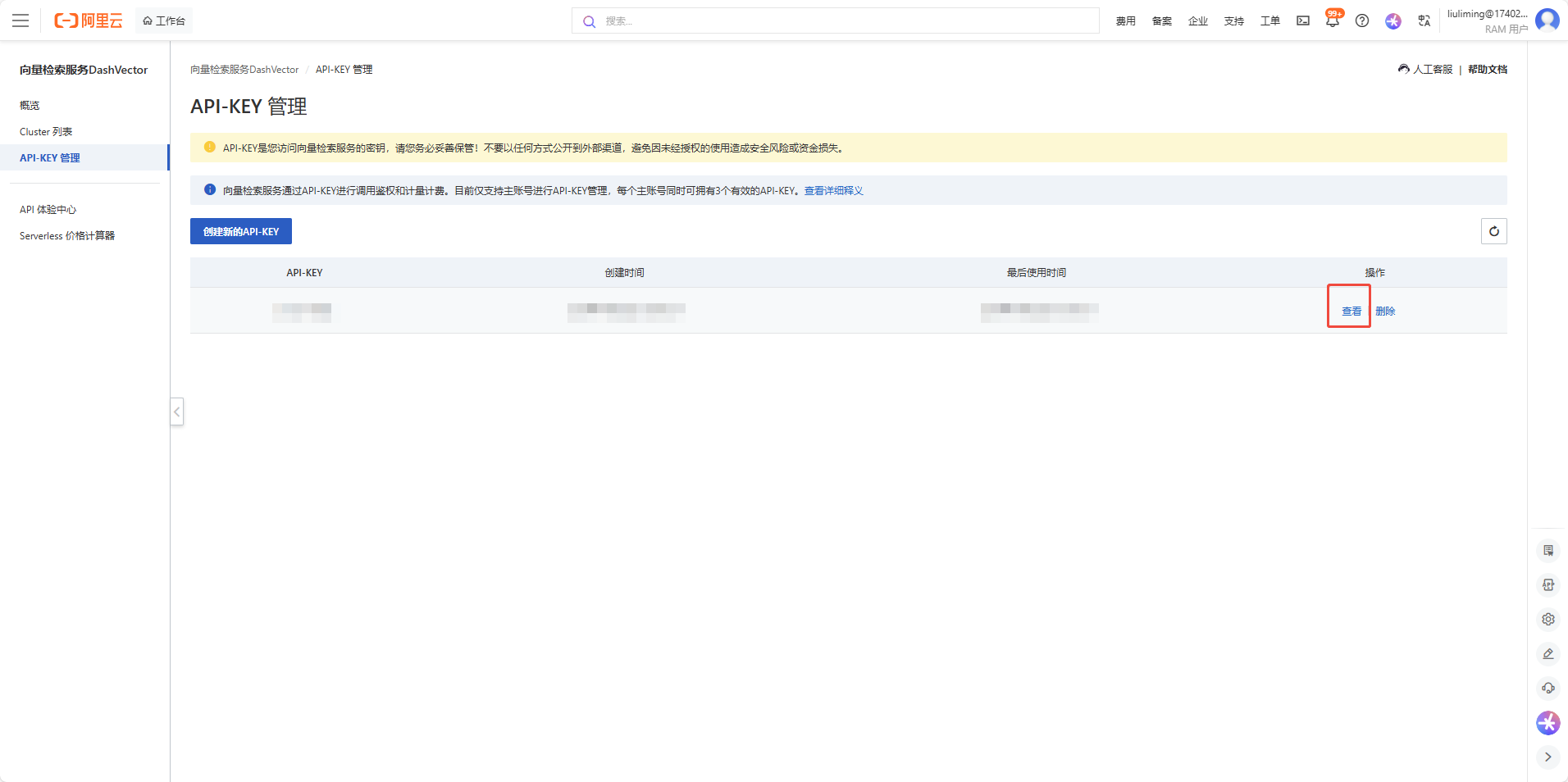Image resolution: width=1568 pixels, height=782 pixels.
Task: Open Cloud Shell terminal icon
Action: coord(1303,20)
